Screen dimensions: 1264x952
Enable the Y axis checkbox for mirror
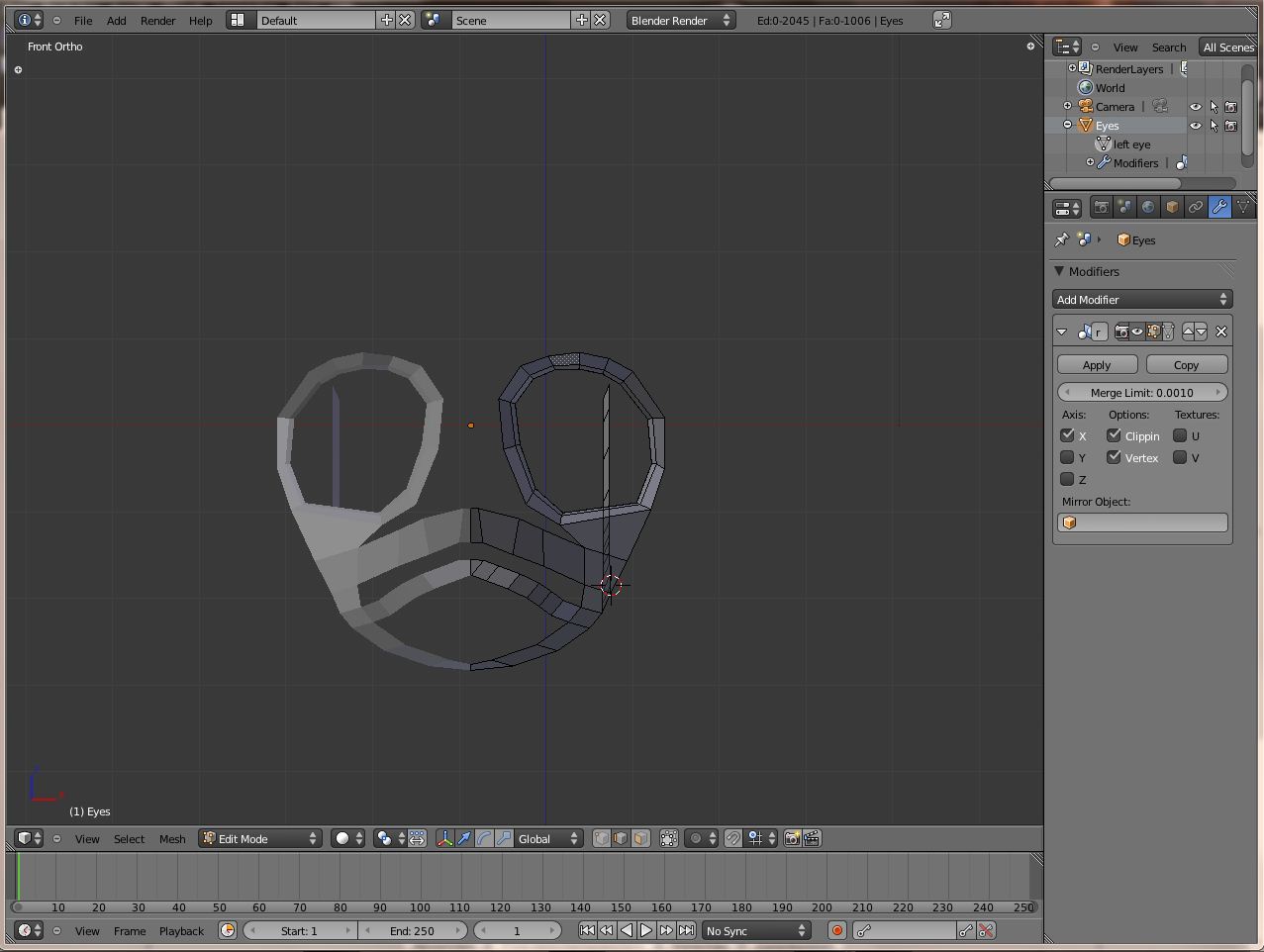coord(1067,457)
